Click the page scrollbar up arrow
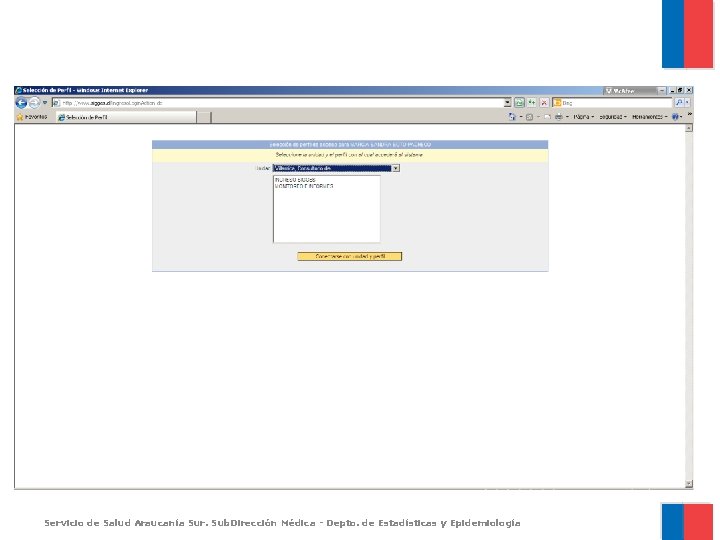The image size is (720, 540). coord(688,128)
